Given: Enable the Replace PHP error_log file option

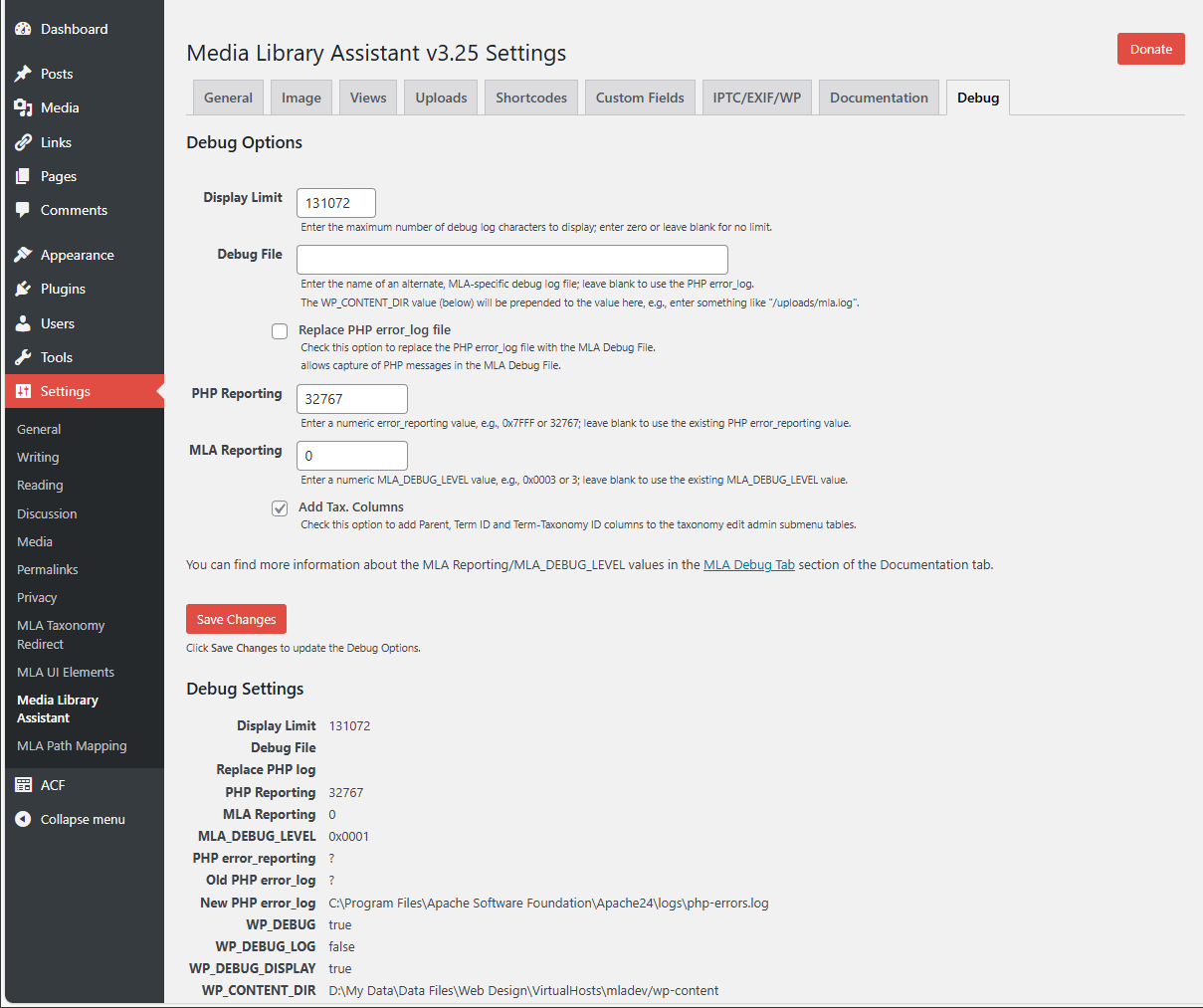Looking at the screenshot, I should click(280, 330).
